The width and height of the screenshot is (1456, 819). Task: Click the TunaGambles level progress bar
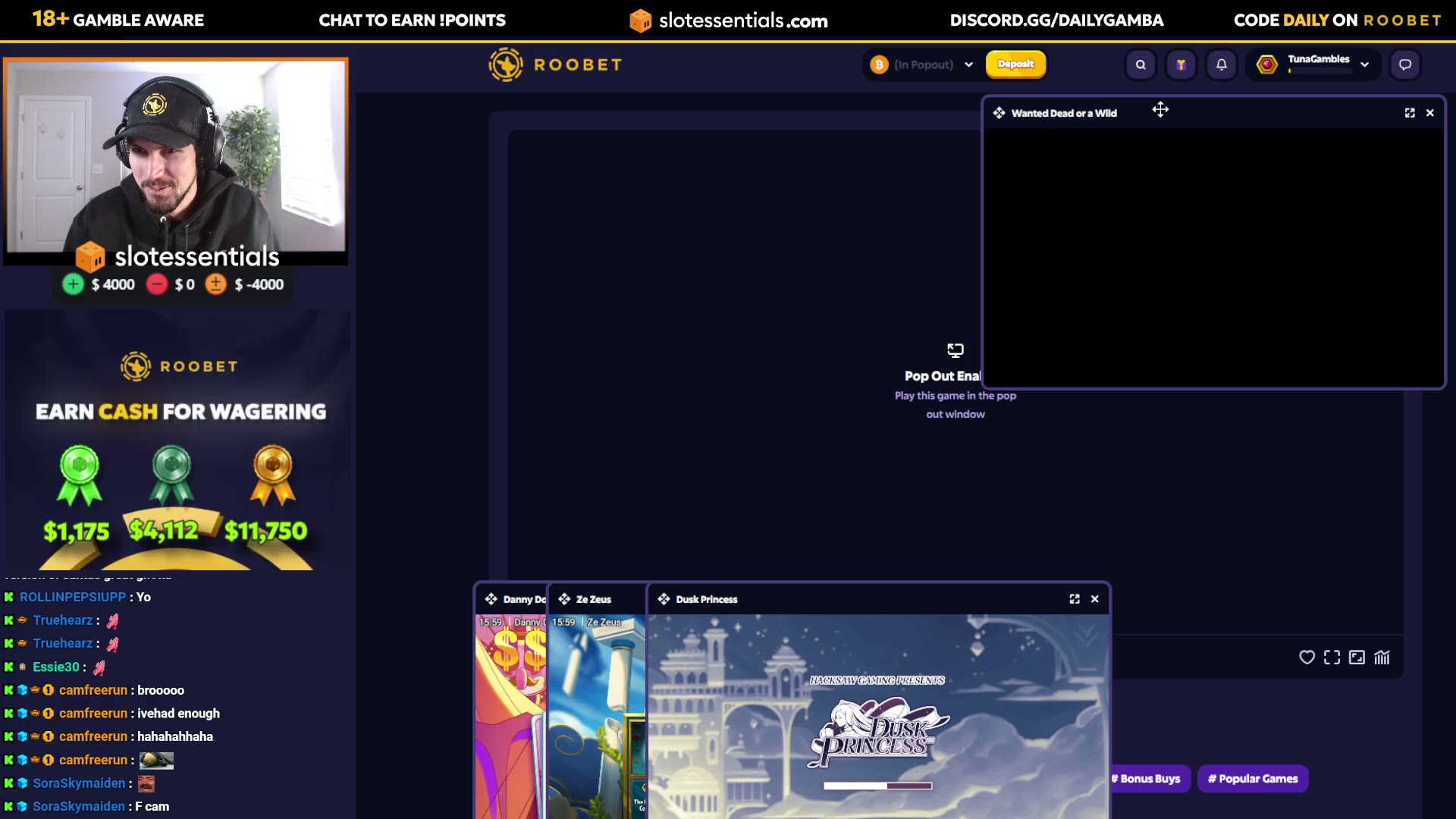1319,71
